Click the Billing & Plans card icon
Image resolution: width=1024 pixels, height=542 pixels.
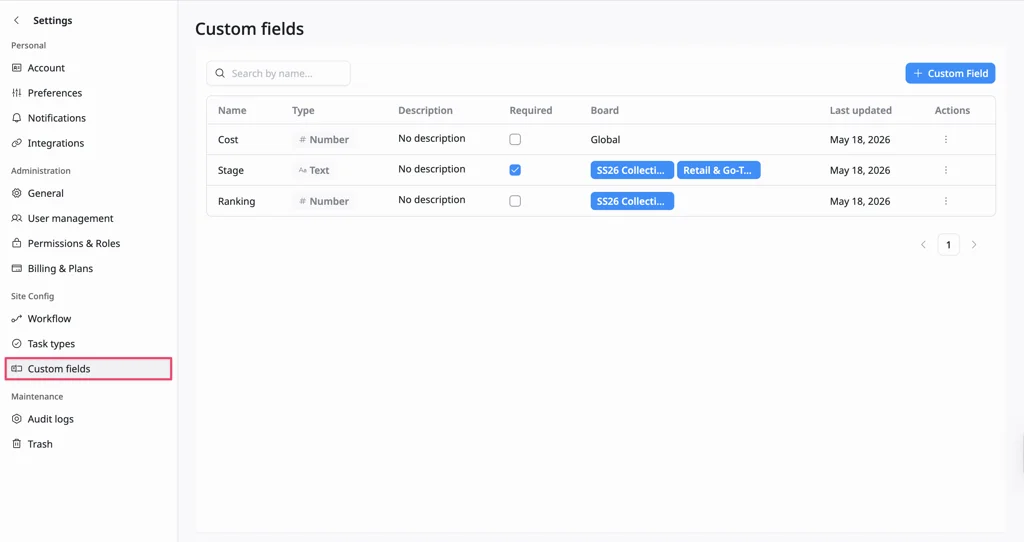point(16,268)
